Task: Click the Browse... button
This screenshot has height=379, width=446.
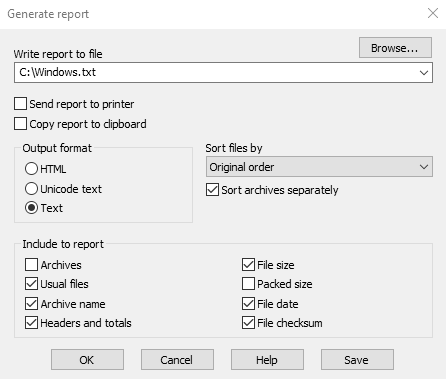Action: pos(395,48)
